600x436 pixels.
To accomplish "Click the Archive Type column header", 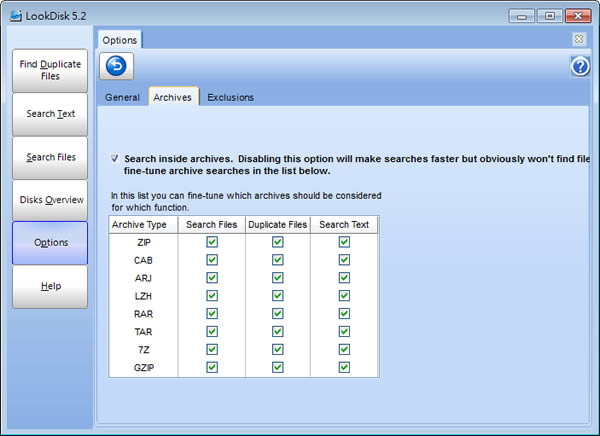I will 143,225.
